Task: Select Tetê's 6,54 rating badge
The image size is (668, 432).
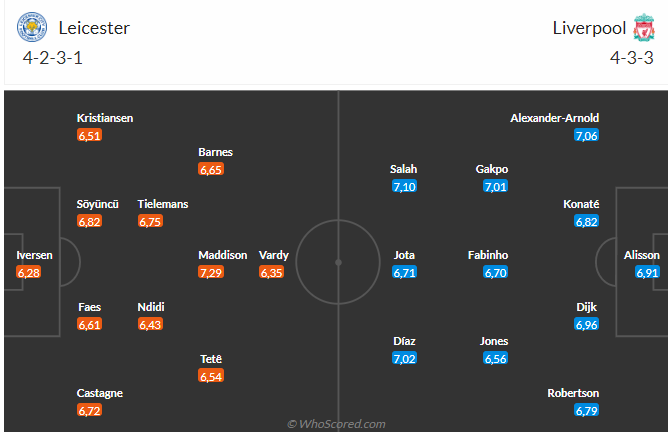Action: (x=211, y=376)
